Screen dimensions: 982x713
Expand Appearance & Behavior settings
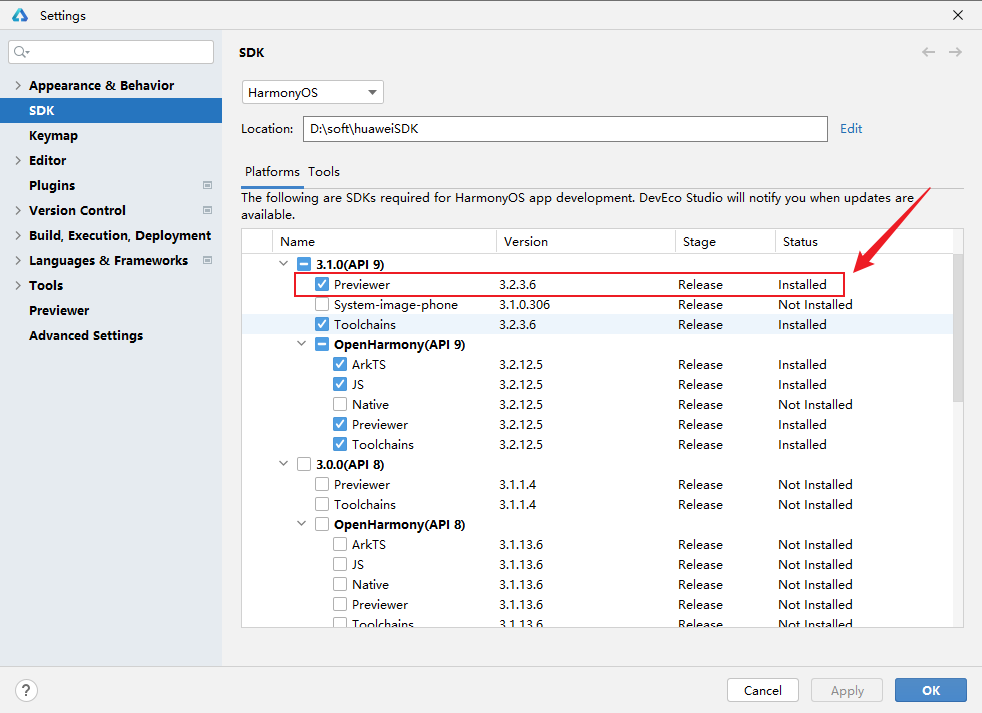(x=18, y=85)
